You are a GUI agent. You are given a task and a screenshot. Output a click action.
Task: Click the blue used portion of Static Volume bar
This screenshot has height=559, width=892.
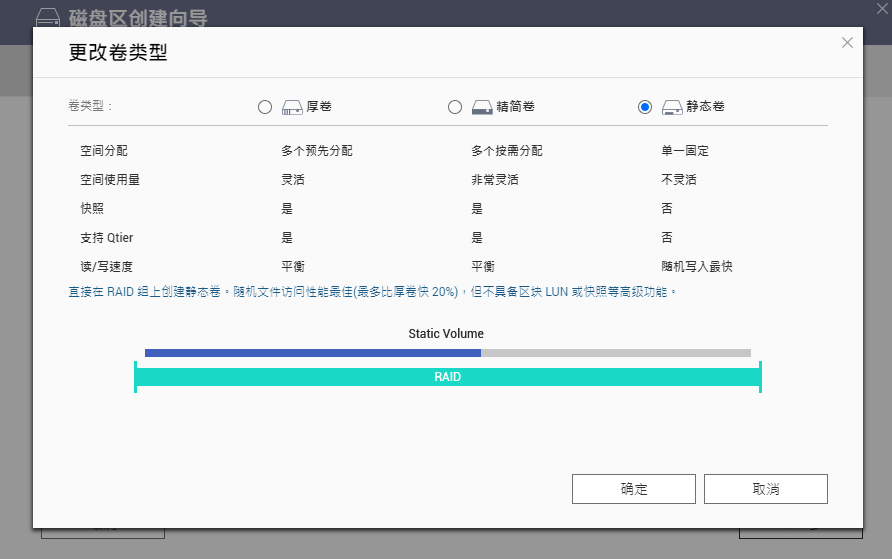(x=312, y=353)
